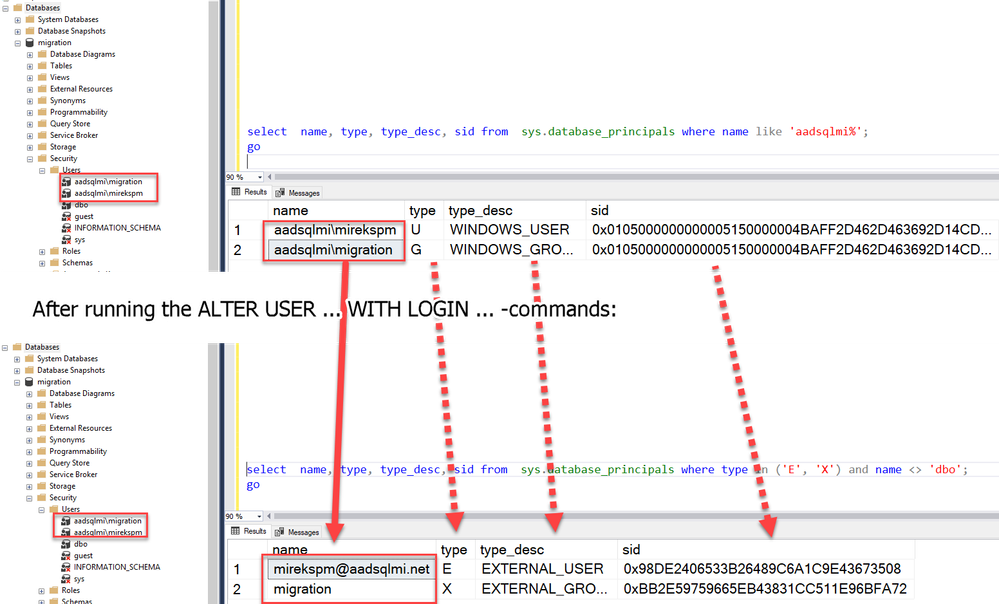This screenshot has width=999, height=604.
Task: Click the 'aadsqlmi%' string in upper query
Action: point(826,132)
